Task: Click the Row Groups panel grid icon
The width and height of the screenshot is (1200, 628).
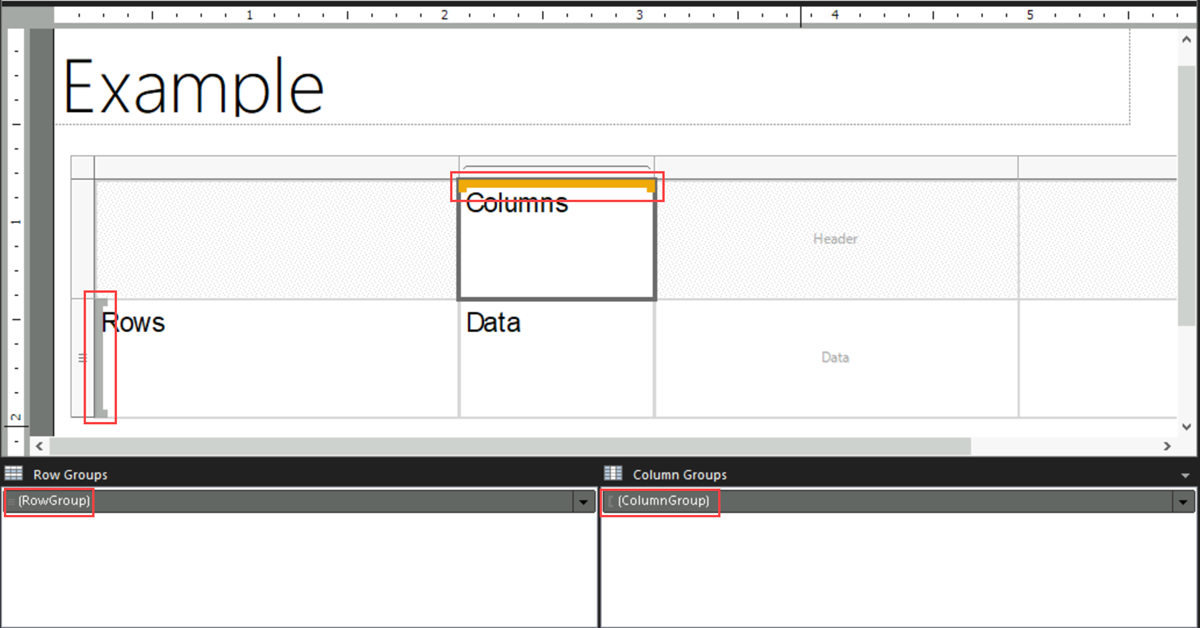Action: (x=14, y=472)
